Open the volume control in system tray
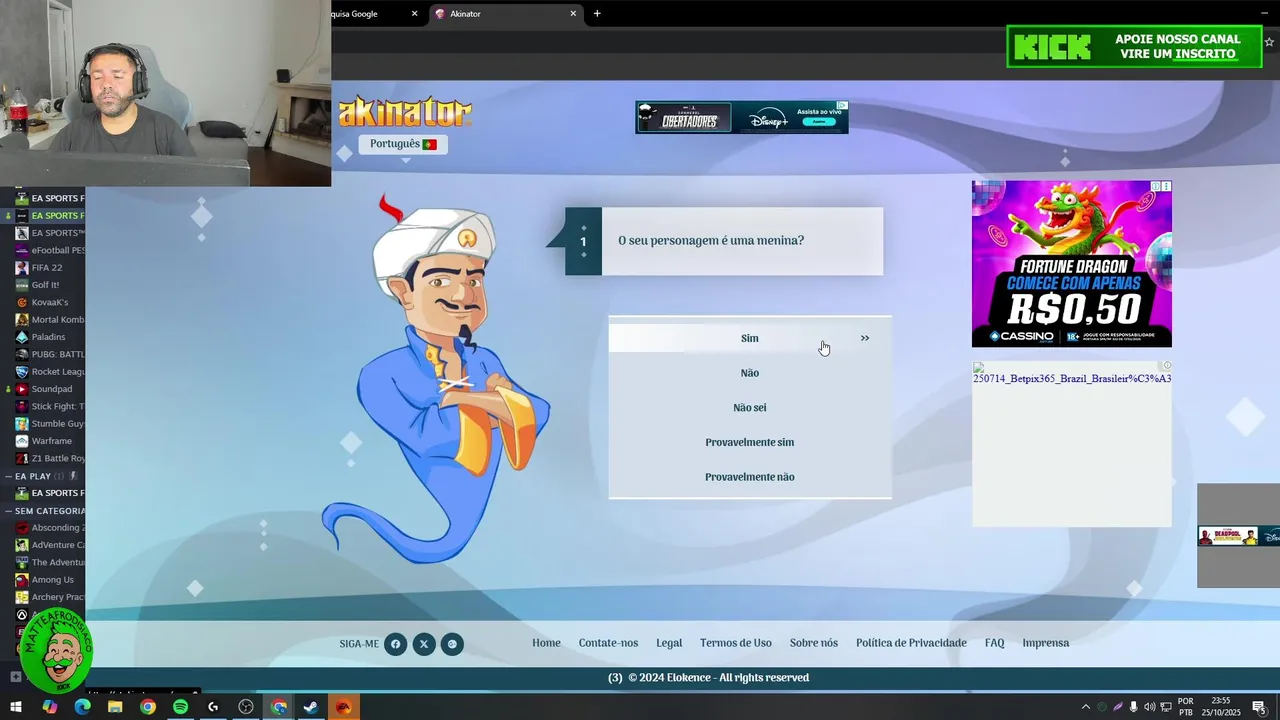 tap(1149, 707)
